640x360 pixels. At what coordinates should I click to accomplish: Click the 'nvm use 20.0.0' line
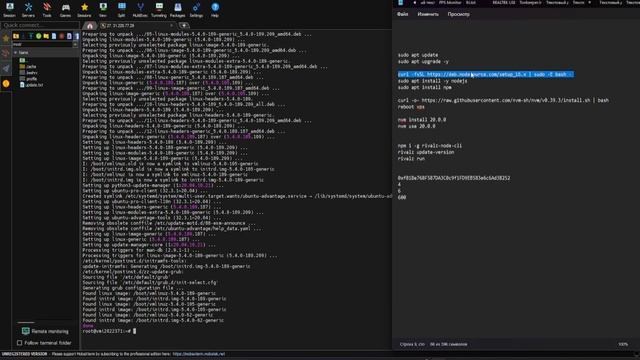pyautogui.click(x=417, y=126)
